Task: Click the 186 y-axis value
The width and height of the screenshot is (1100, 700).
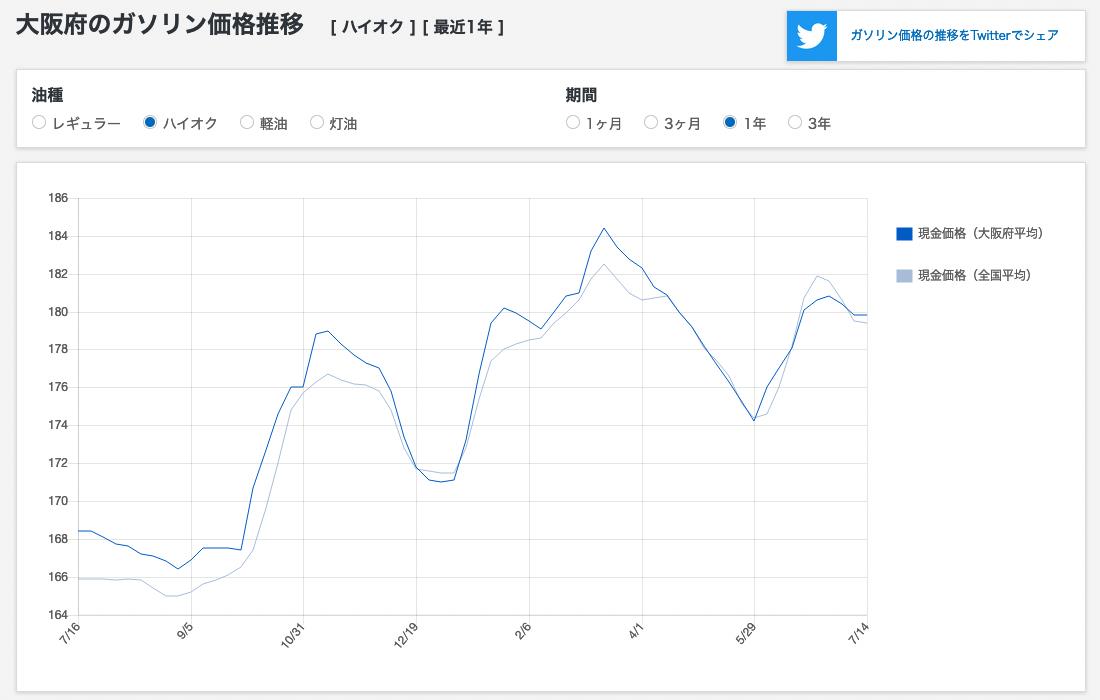Action: click(x=58, y=198)
